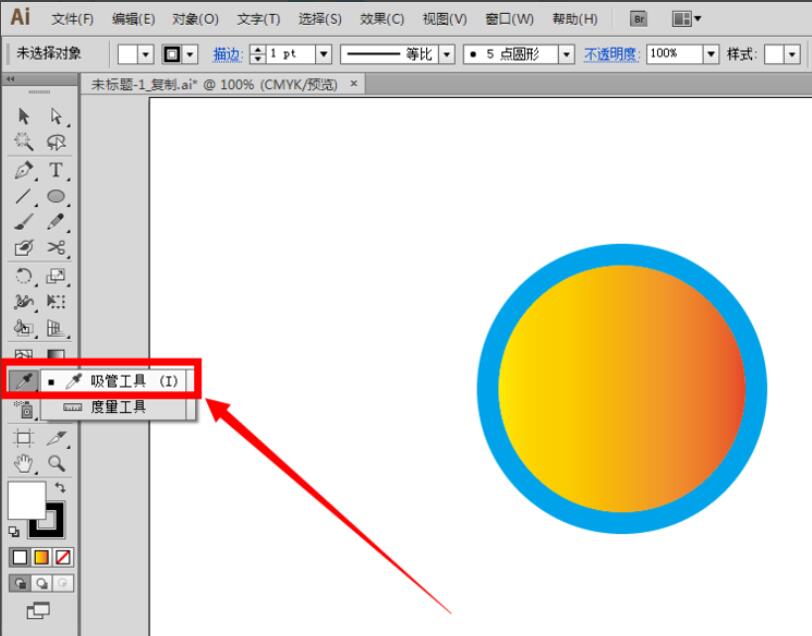Select the Ellipse shape tool

(x=56, y=196)
